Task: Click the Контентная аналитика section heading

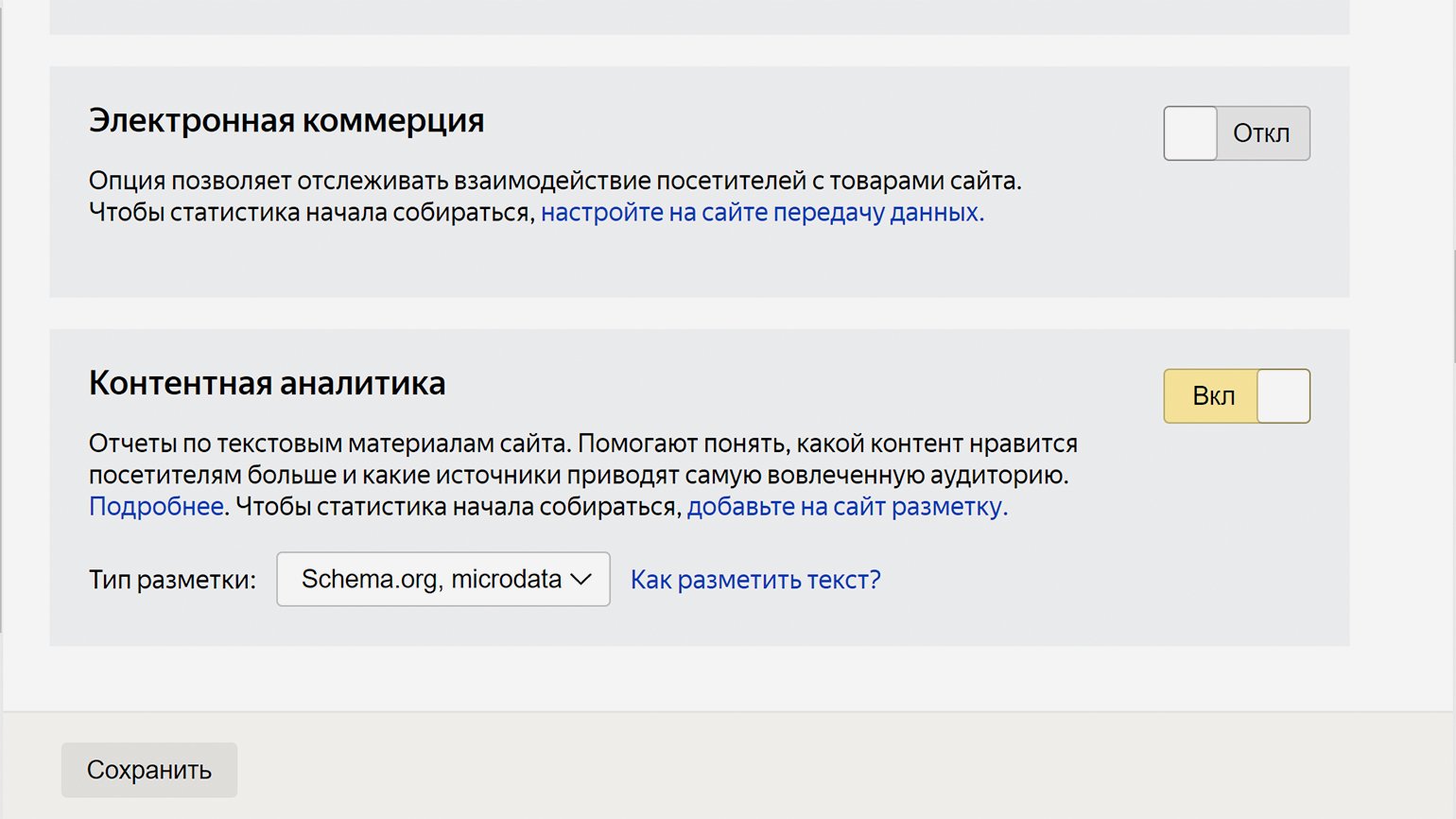Action: [x=267, y=384]
